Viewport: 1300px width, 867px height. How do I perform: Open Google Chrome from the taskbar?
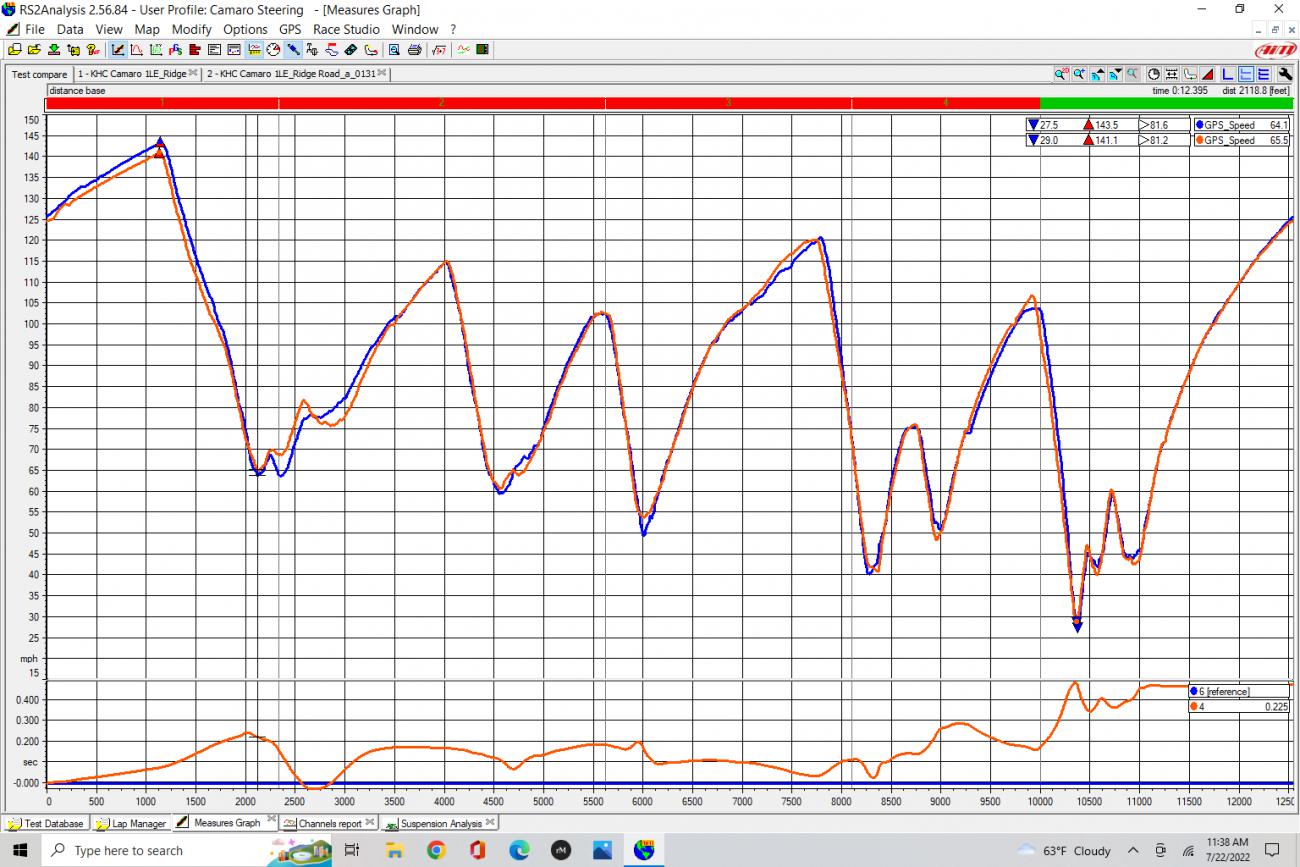[436, 851]
